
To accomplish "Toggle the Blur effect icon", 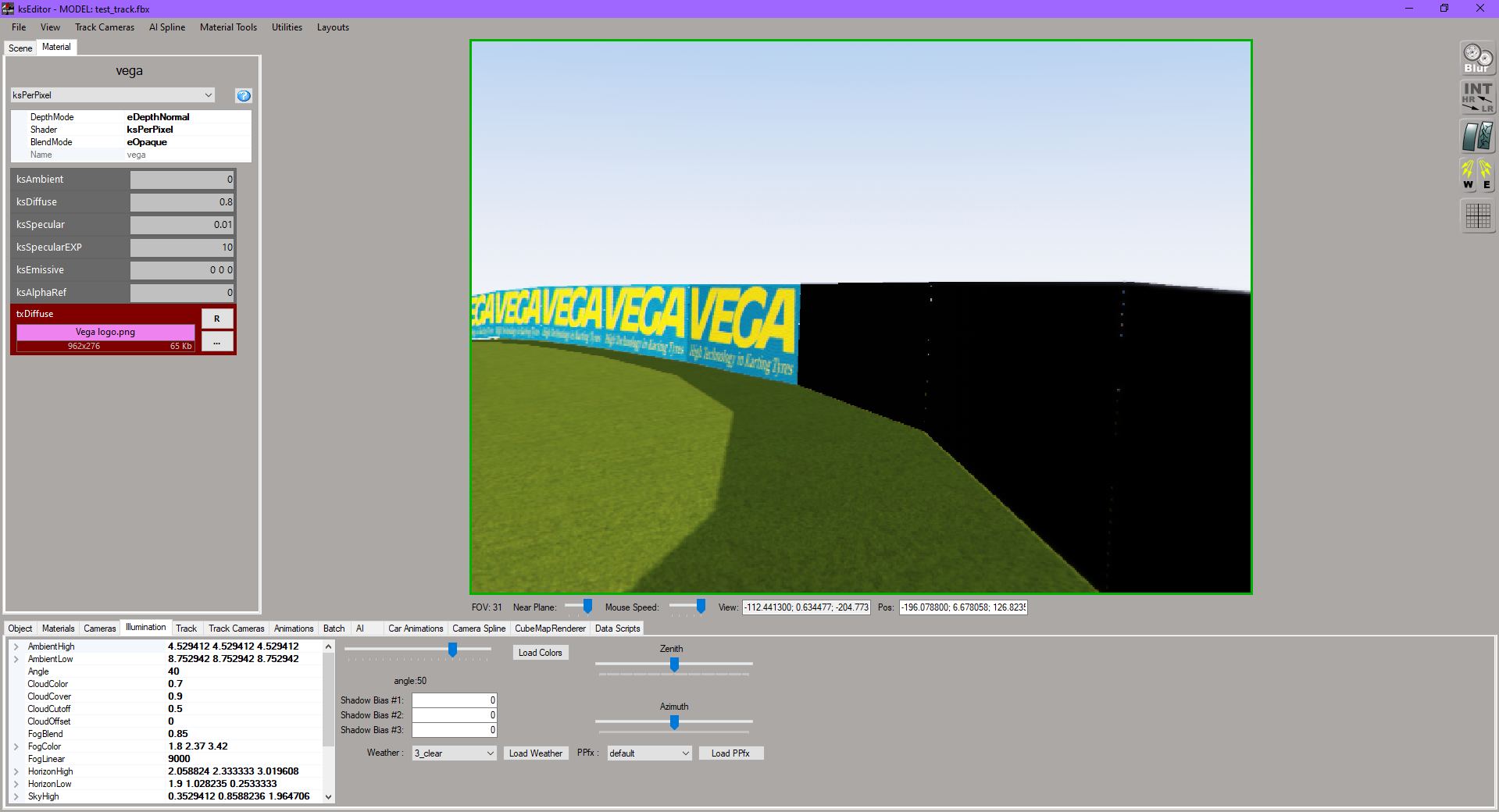I will [x=1478, y=59].
